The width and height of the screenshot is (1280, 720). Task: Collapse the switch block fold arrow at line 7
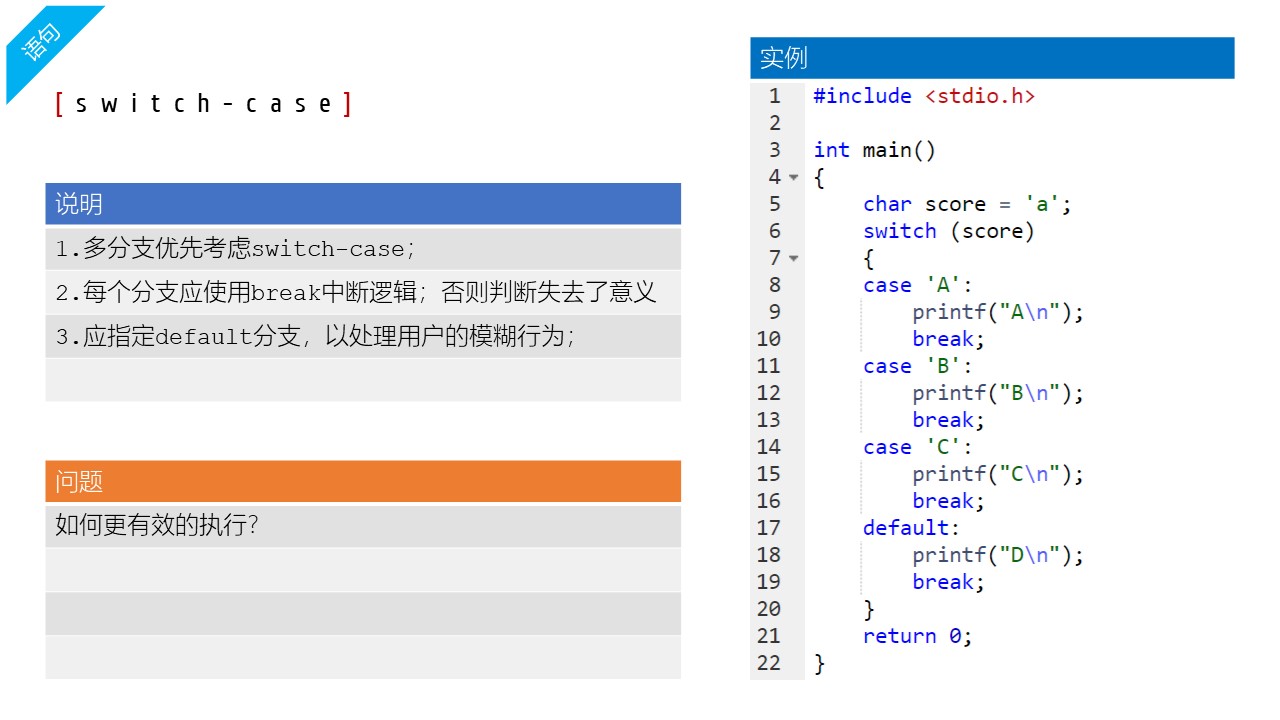pyautogui.click(x=794, y=259)
